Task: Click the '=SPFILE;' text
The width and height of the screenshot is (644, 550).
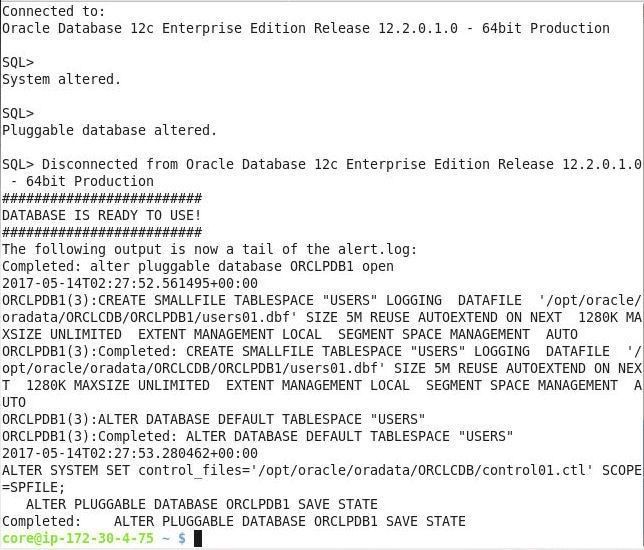Action: click(x=34, y=488)
